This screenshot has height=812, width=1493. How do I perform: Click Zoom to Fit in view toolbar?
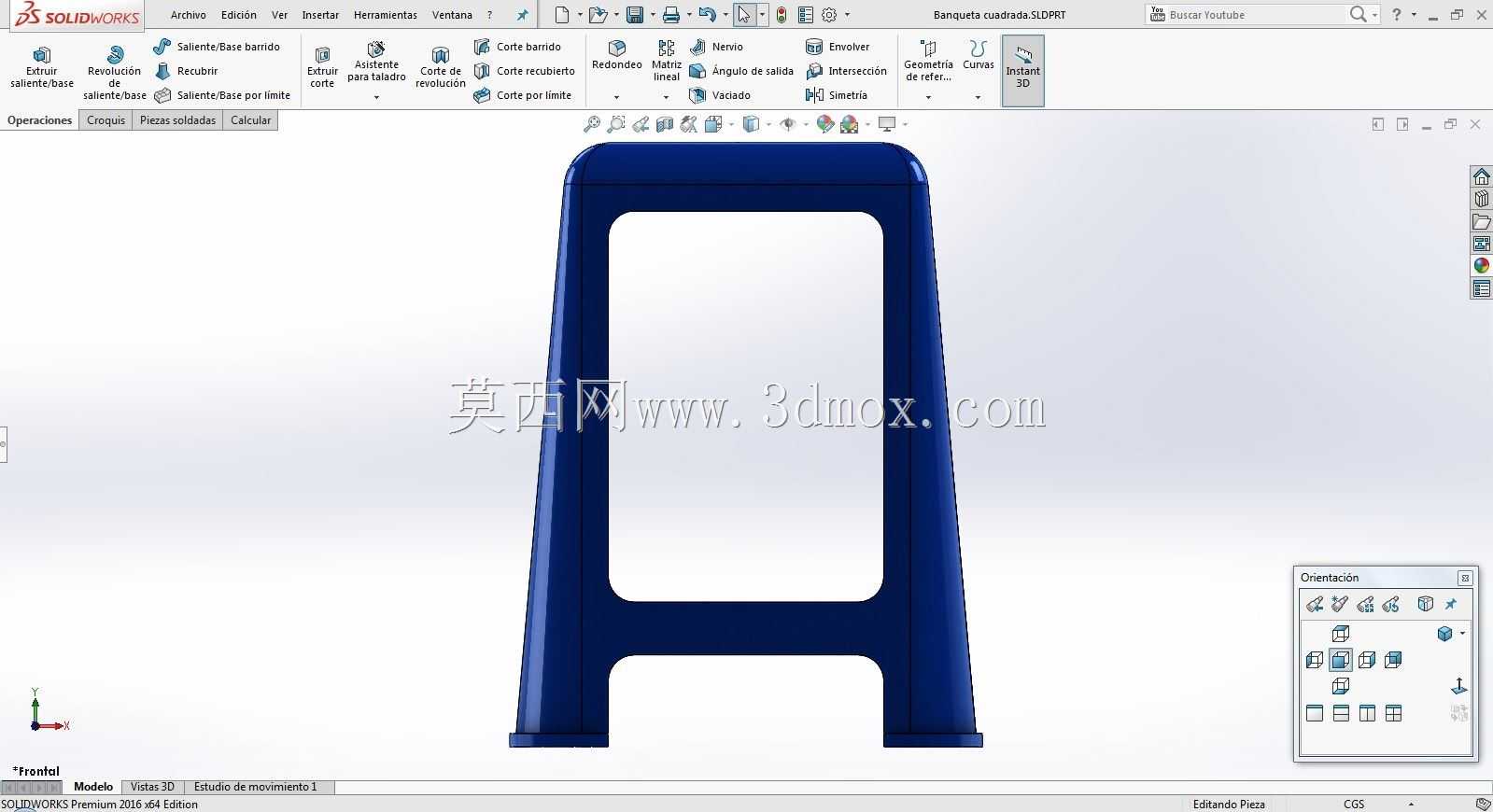coord(591,124)
